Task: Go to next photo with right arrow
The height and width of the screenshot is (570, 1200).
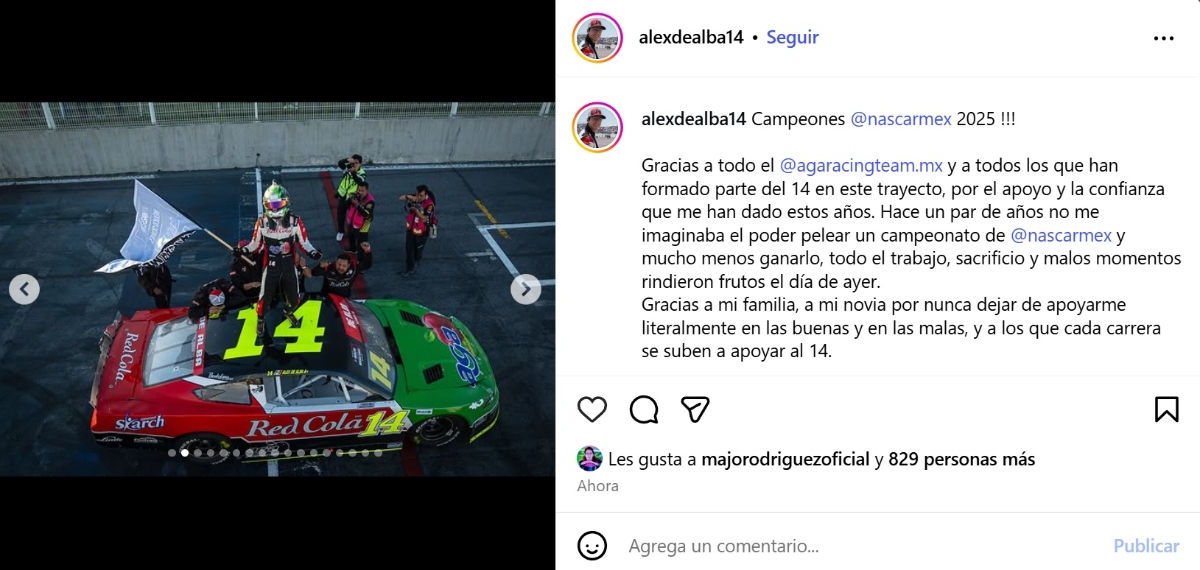Action: 526,289
